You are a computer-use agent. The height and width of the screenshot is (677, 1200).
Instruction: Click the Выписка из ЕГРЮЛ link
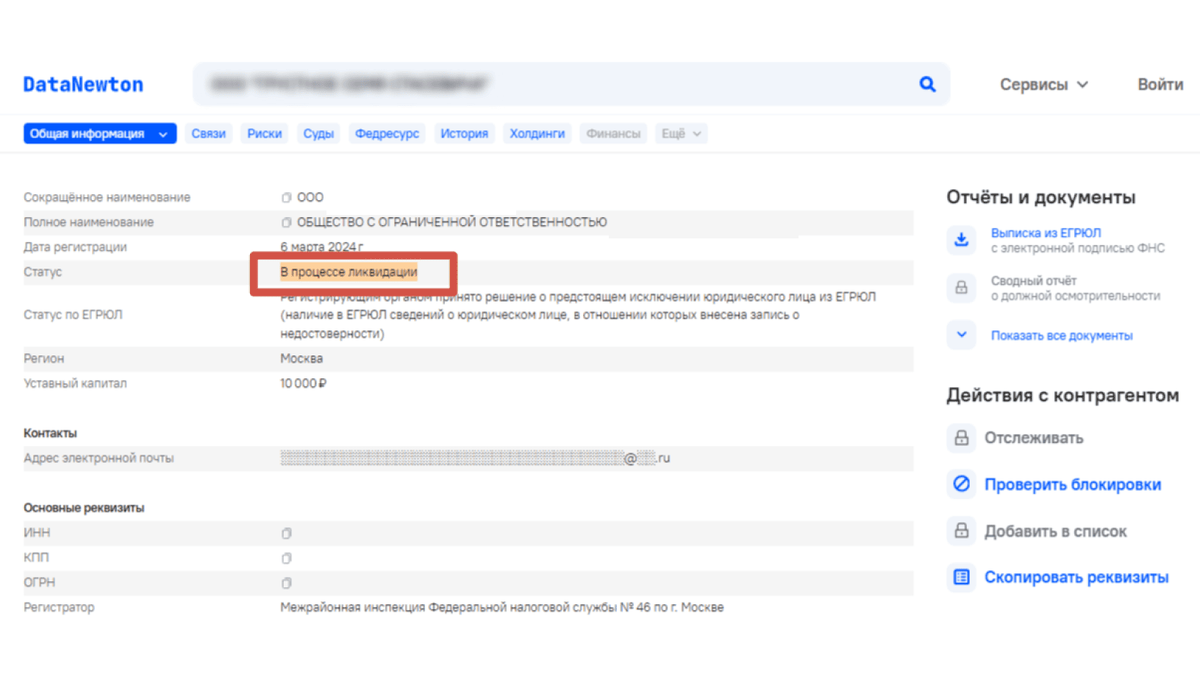coord(1046,233)
